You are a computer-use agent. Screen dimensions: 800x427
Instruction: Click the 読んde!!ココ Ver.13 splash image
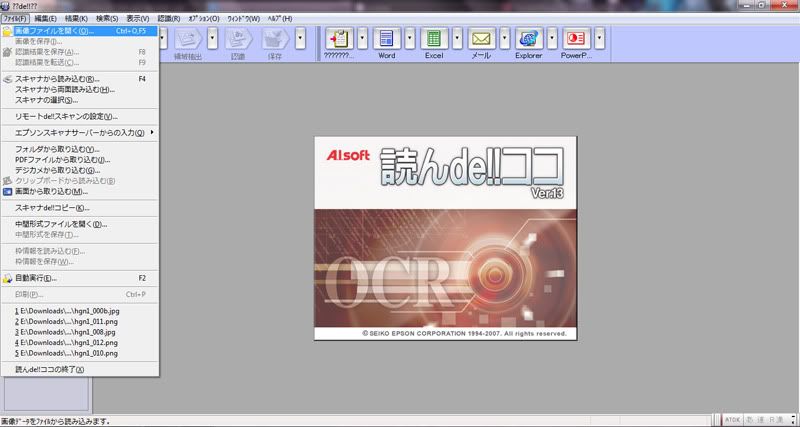tap(445, 238)
